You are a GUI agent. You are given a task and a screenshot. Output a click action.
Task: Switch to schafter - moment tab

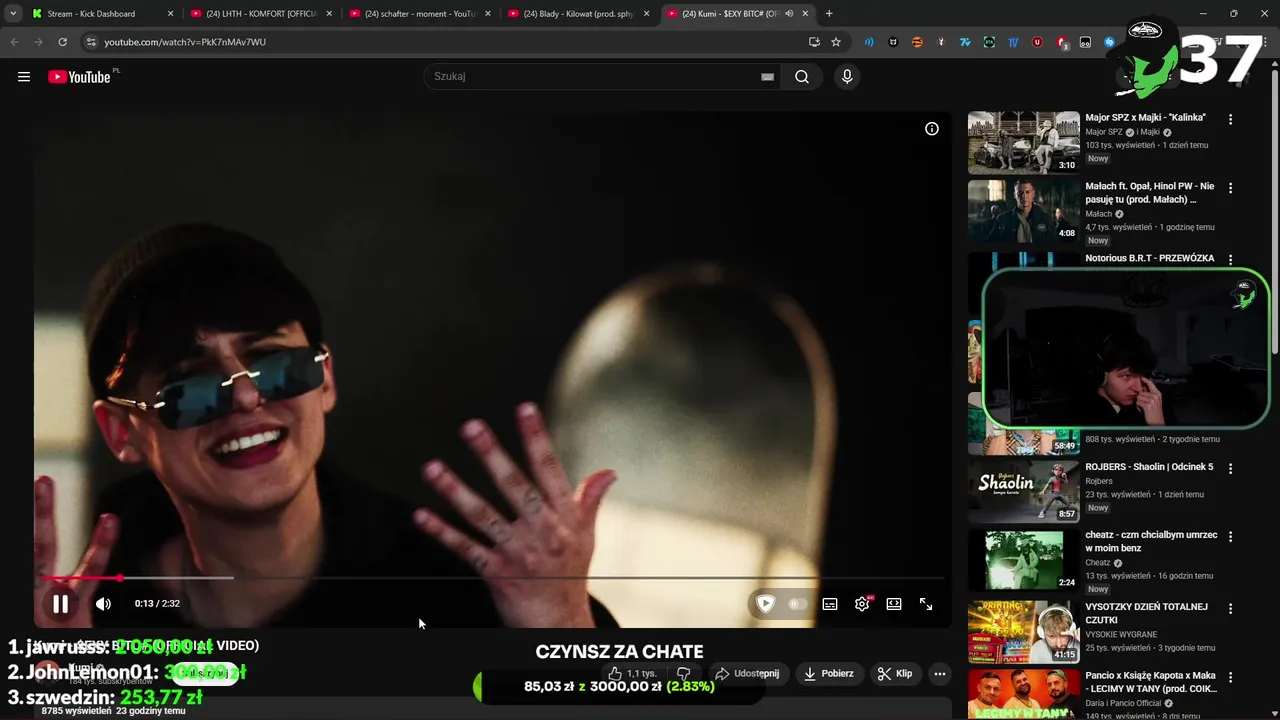point(419,14)
